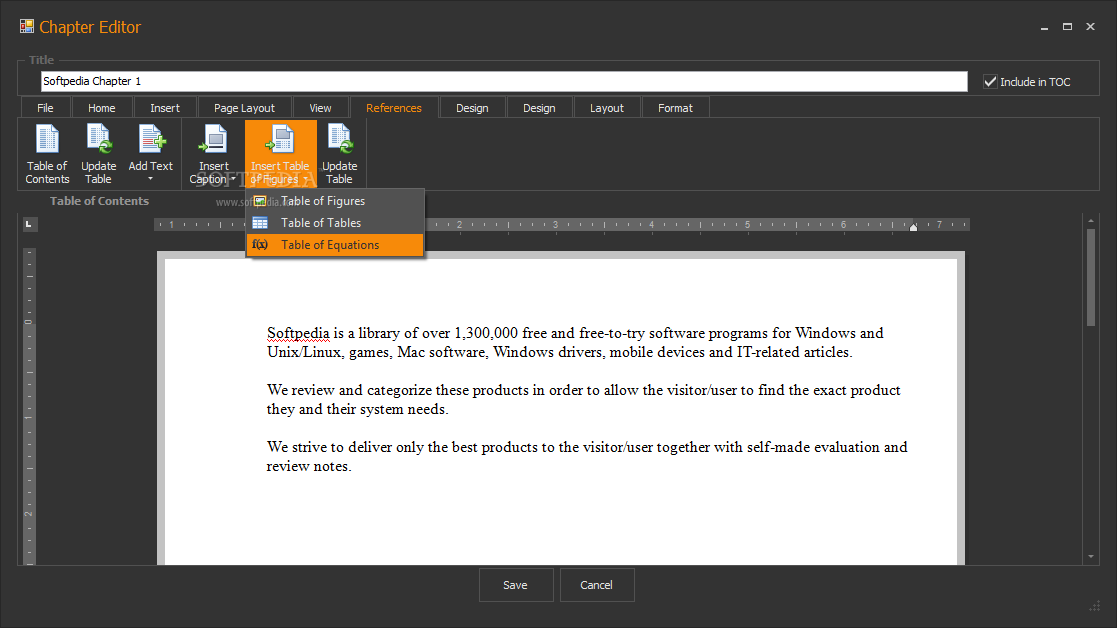Screen dimensions: 1117x628
Task: Click the scrollbar down arrow
Action: pyautogui.click(x=1091, y=556)
